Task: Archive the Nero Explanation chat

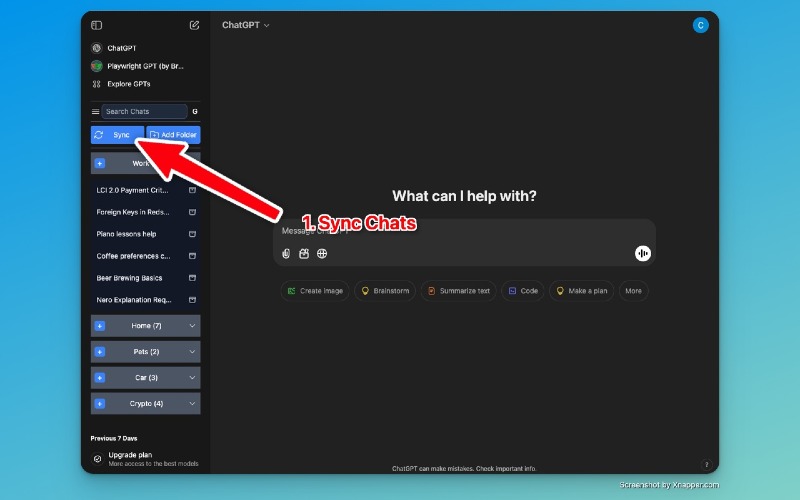Action: [192, 299]
